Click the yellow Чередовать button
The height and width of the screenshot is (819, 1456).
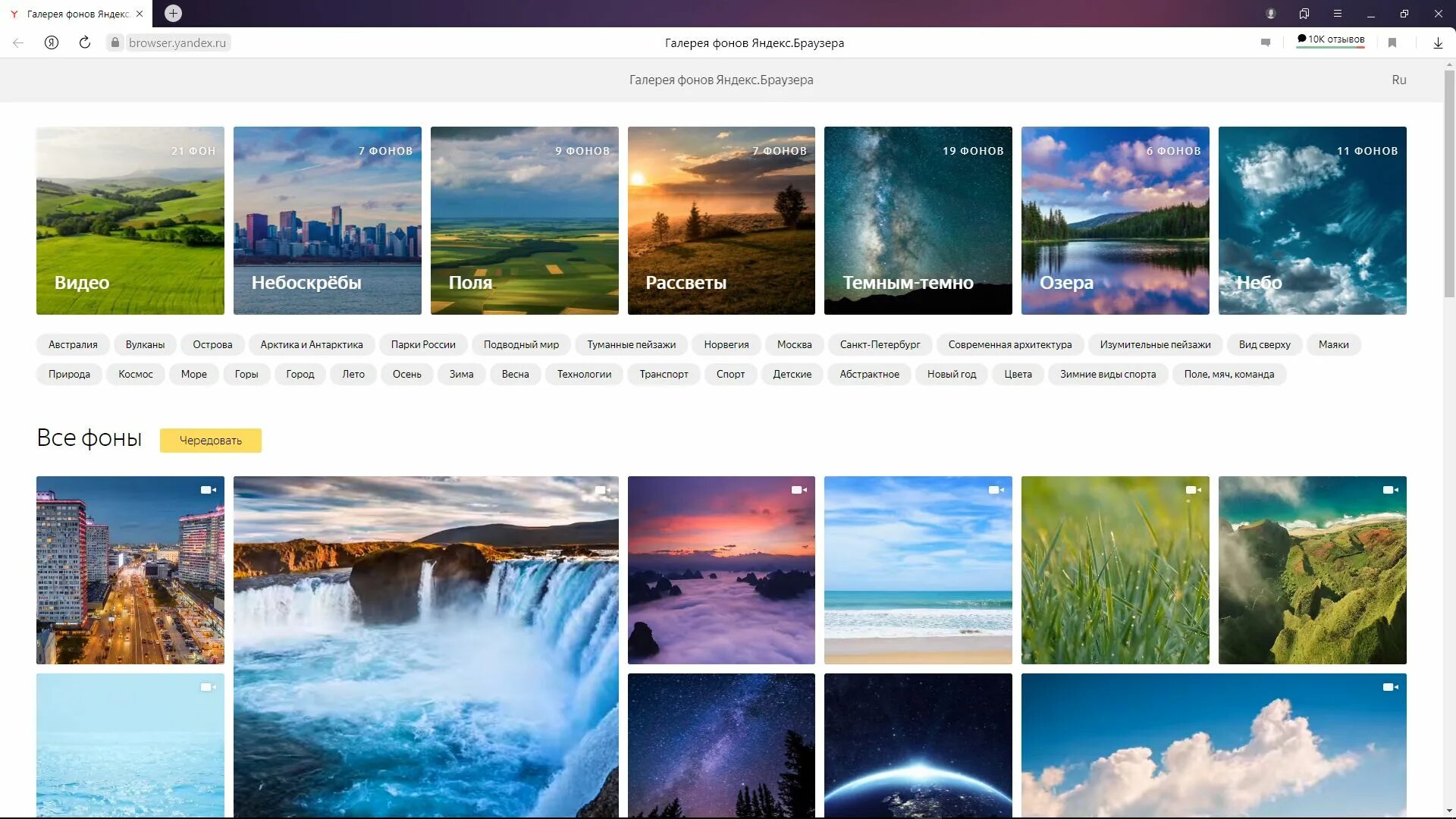211,441
